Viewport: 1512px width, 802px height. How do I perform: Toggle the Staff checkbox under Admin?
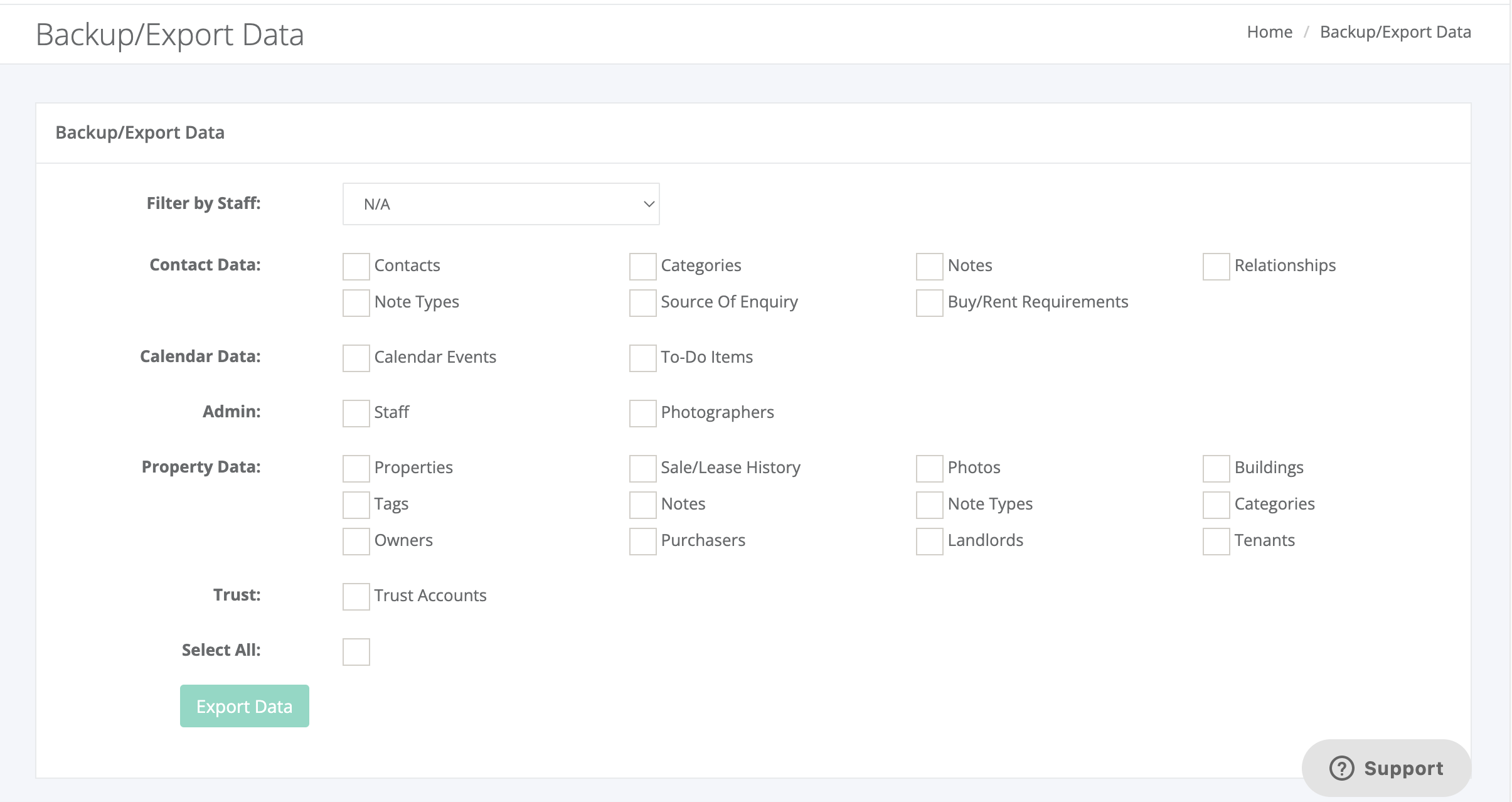355,410
